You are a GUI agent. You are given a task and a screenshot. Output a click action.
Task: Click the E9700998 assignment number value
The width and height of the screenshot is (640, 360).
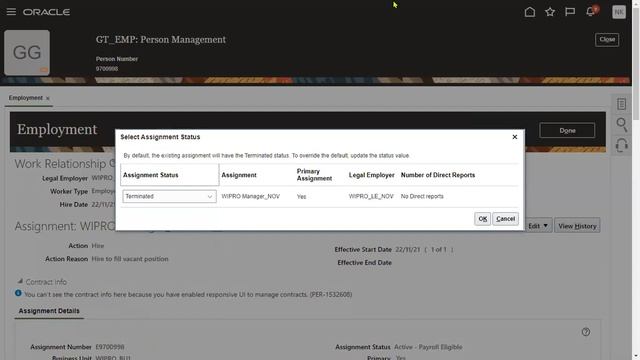click(x=110, y=347)
